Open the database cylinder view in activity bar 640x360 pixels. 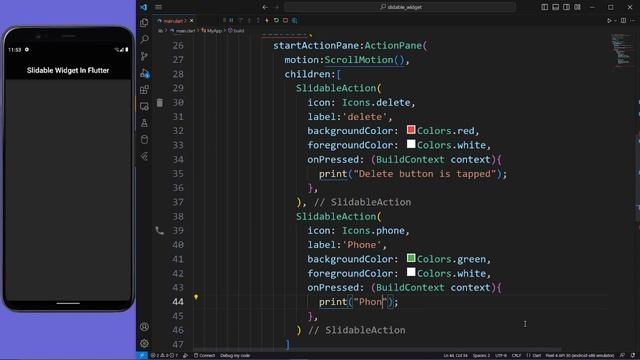144,140
